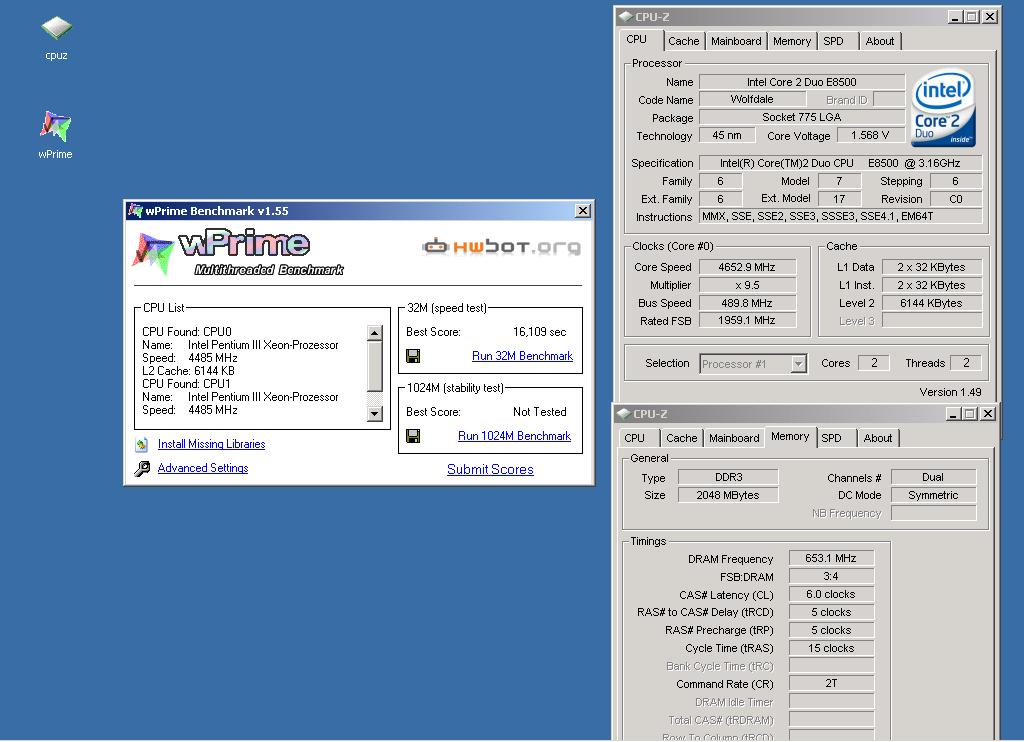Switch to Mainboard tab in upper CPU-Z

(736, 41)
